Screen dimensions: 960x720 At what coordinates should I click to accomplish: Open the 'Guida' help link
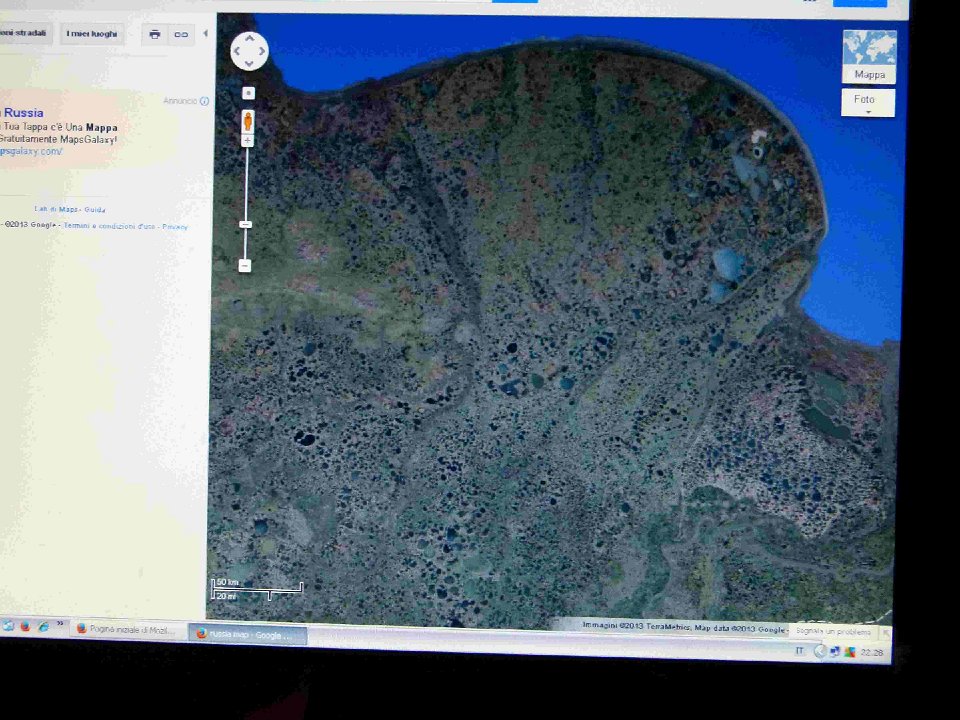[x=94, y=209]
